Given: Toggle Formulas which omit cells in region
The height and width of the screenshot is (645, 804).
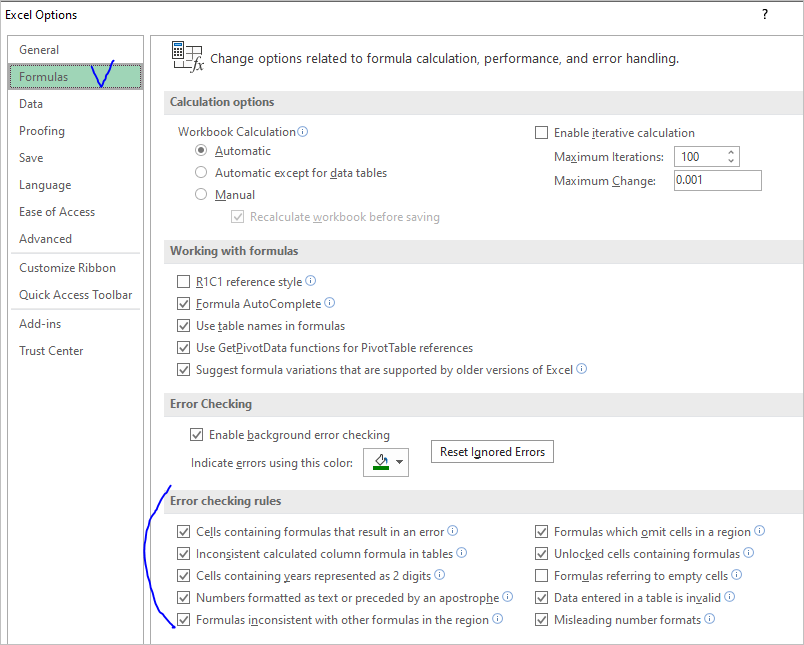Looking at the screenshot, I should (541, 532).
